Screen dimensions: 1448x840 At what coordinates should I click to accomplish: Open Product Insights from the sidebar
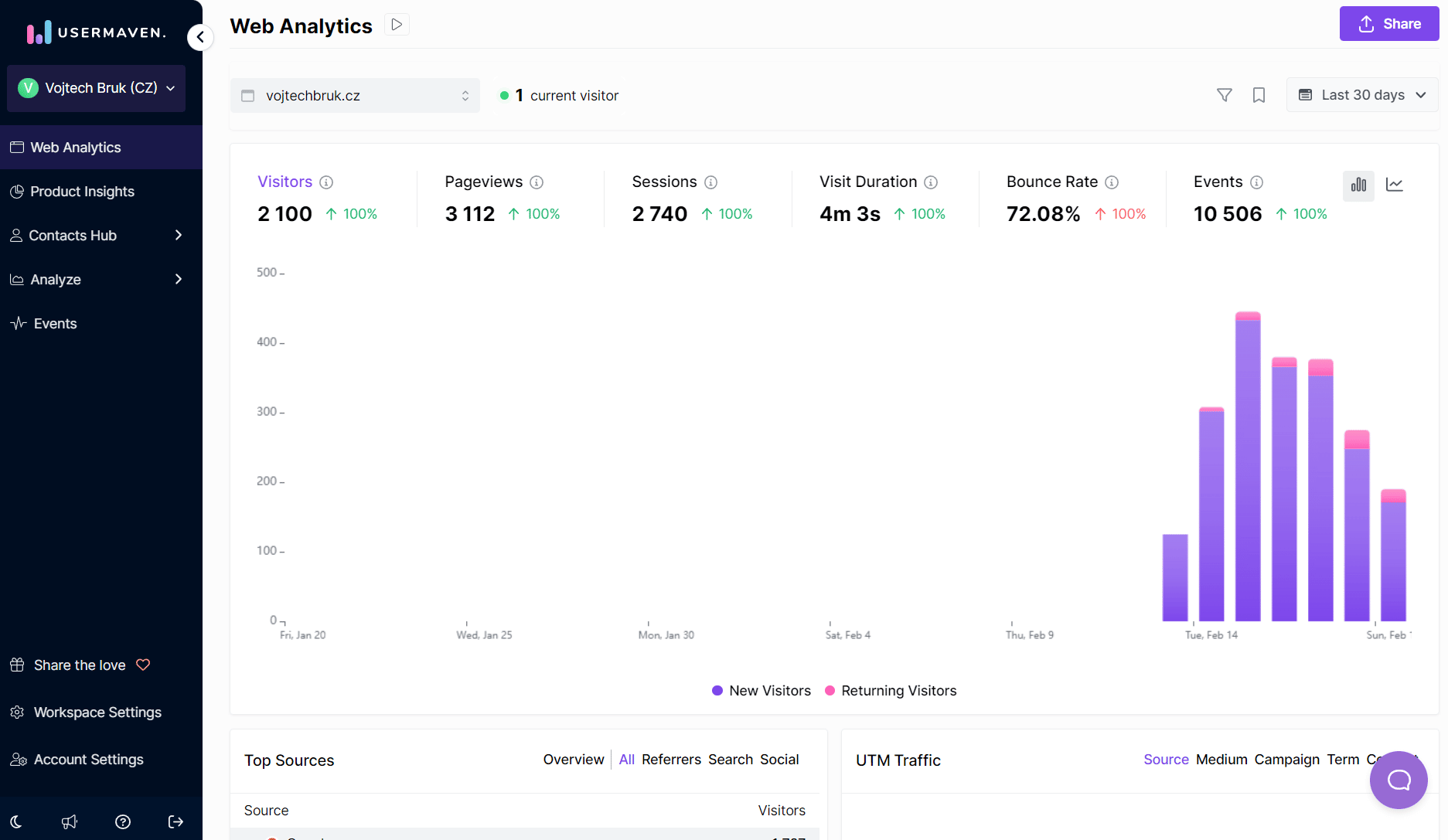tap(82, 192)
